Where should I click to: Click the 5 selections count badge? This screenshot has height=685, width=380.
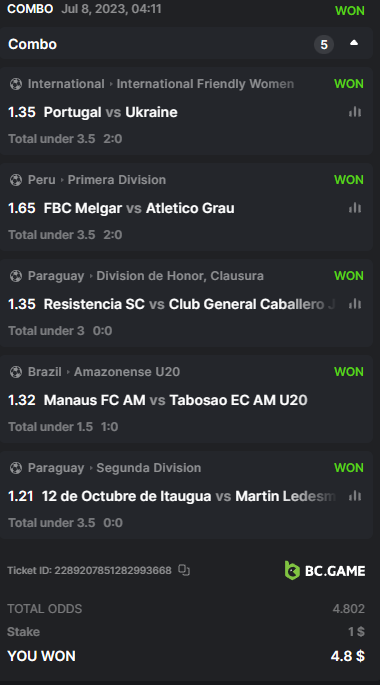[x=324, y=44]
